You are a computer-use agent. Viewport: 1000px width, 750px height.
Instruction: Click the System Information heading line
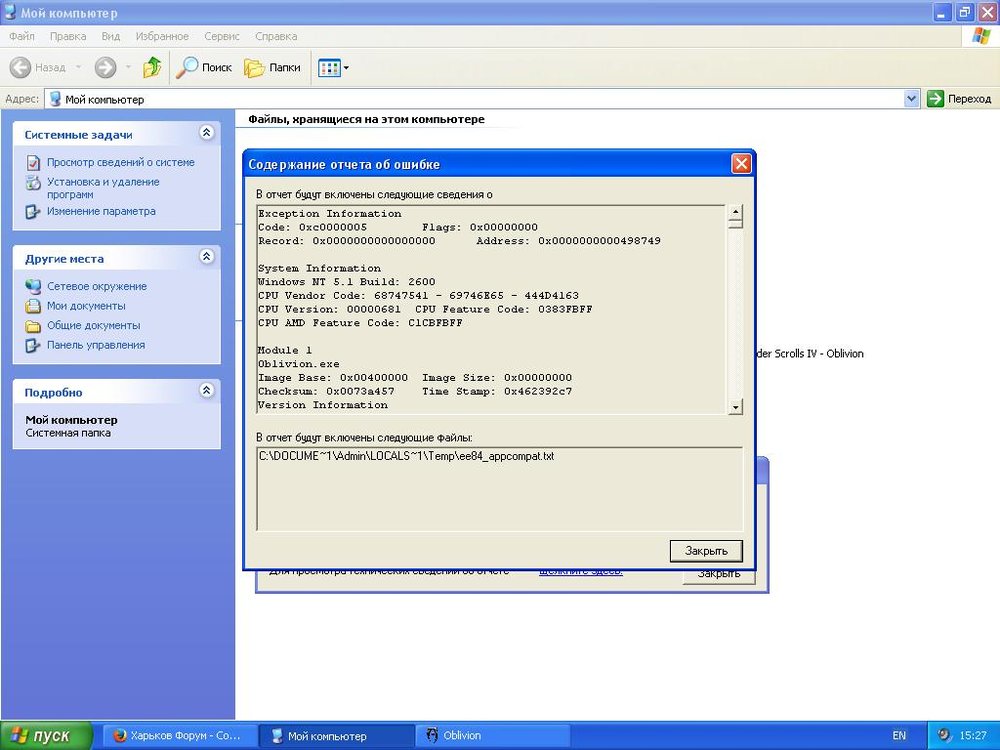pos(320,268)
